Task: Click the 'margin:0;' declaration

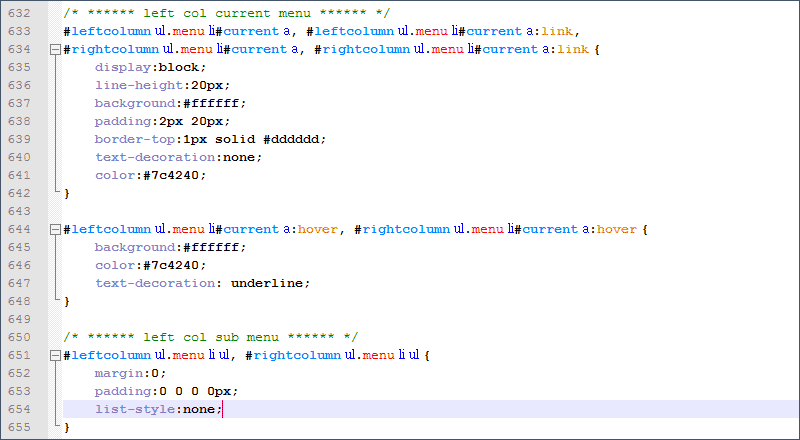Action: (x=129, y=373)
